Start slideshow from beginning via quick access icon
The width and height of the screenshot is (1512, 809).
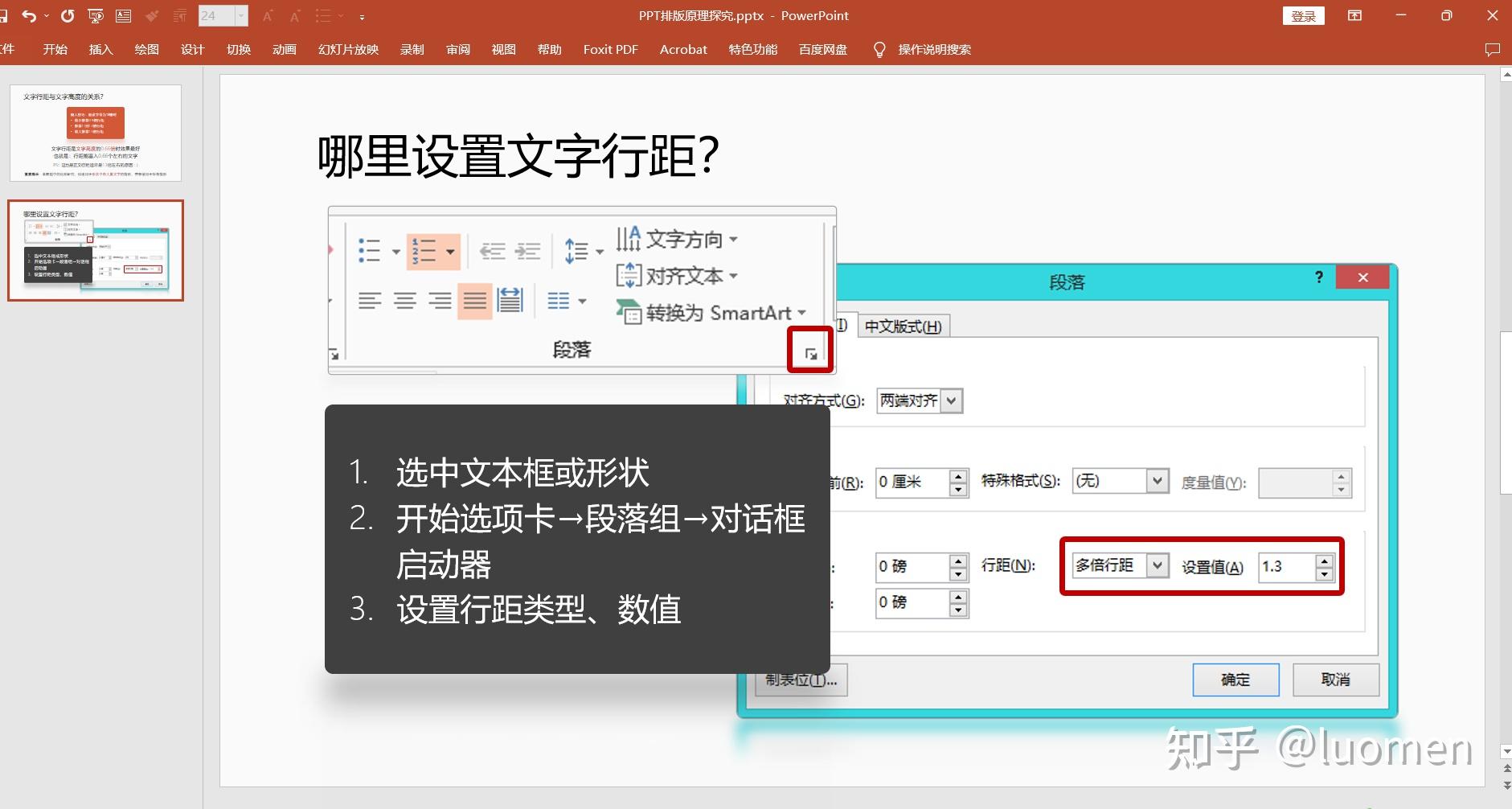coord(96,15)
